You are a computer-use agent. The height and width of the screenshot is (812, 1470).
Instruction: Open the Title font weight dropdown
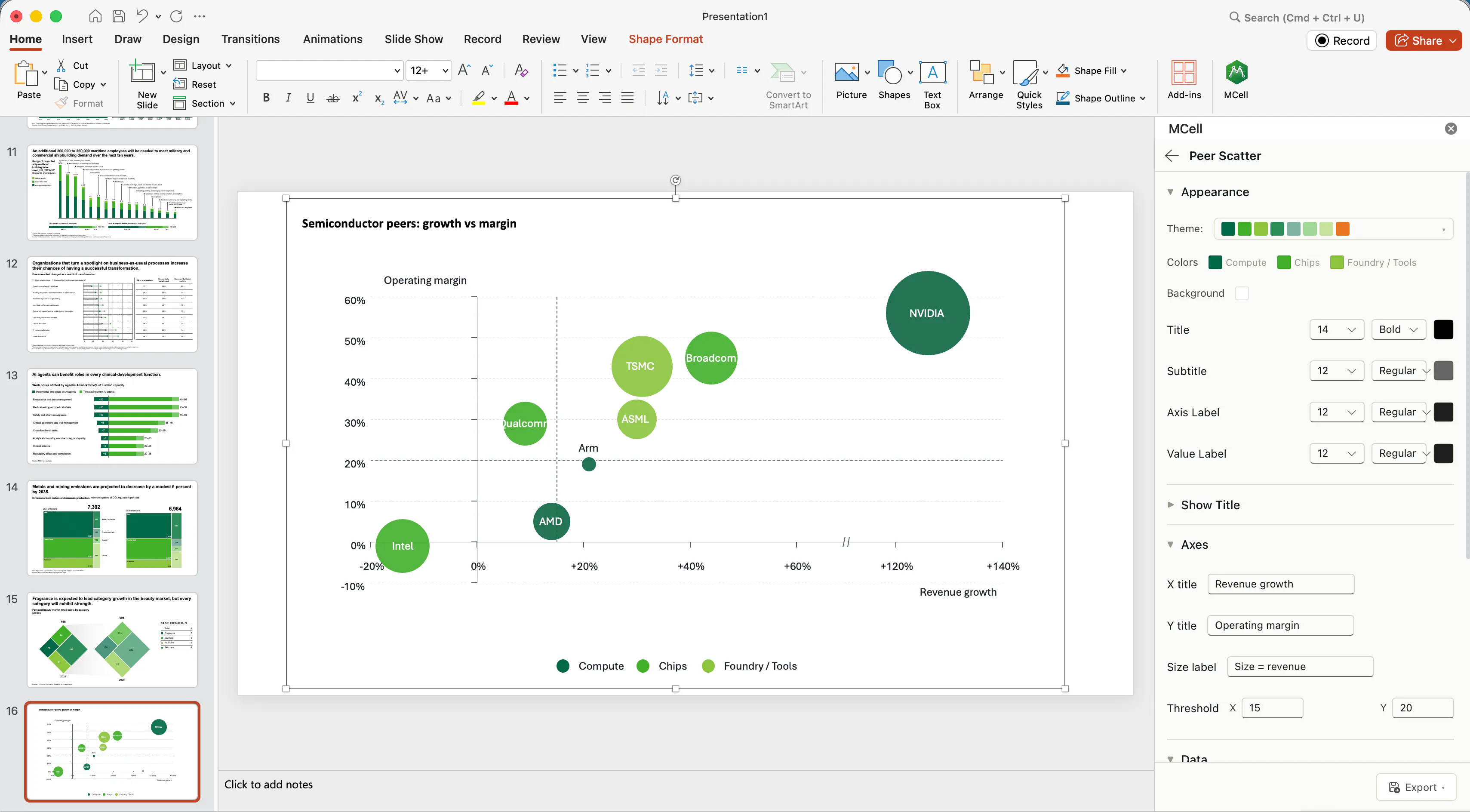pyautogui.click(x=1398, y=329)
